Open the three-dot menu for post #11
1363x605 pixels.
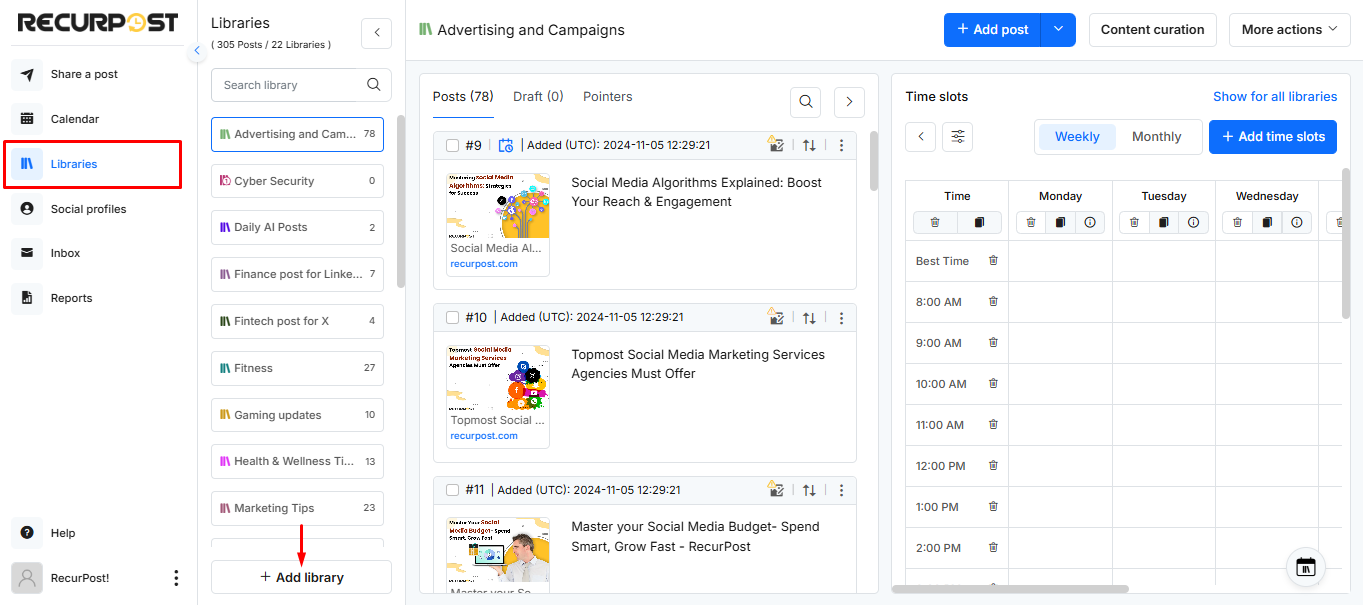[841, 490]
